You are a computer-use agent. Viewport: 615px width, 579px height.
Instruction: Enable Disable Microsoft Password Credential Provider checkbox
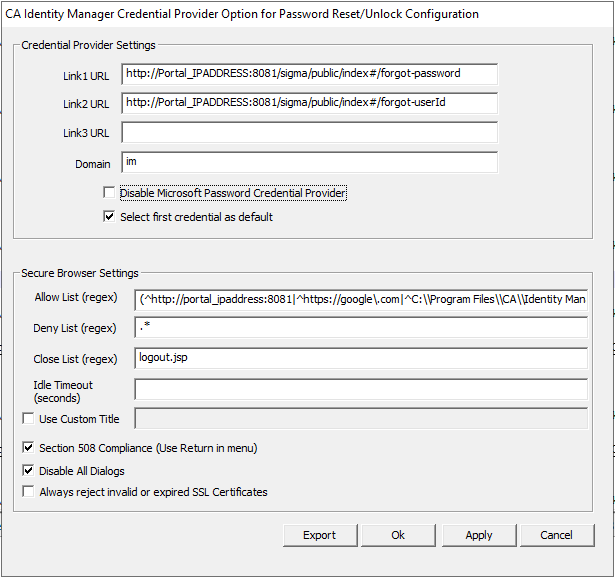click(x=109, y=193)
